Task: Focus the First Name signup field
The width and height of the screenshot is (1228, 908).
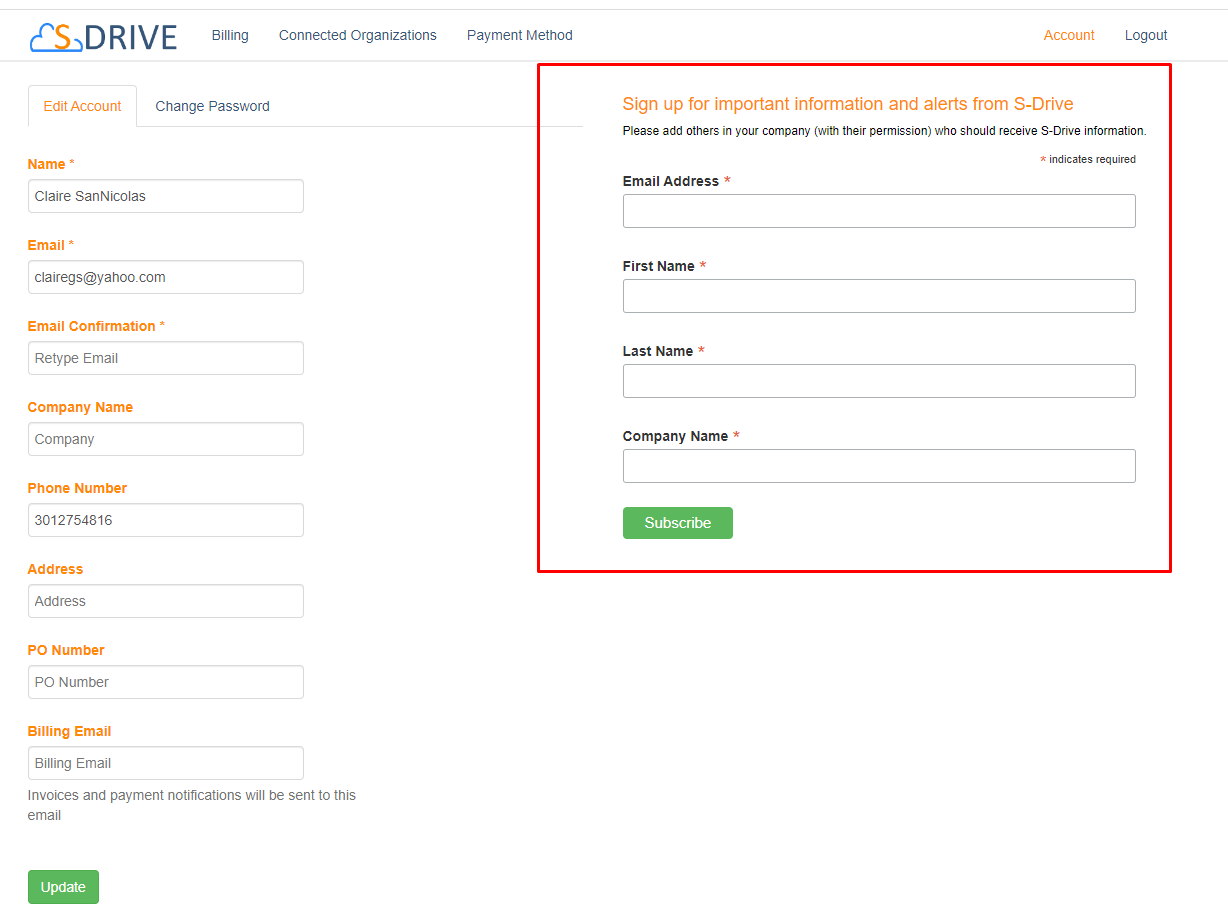Action: coord(878,296)
